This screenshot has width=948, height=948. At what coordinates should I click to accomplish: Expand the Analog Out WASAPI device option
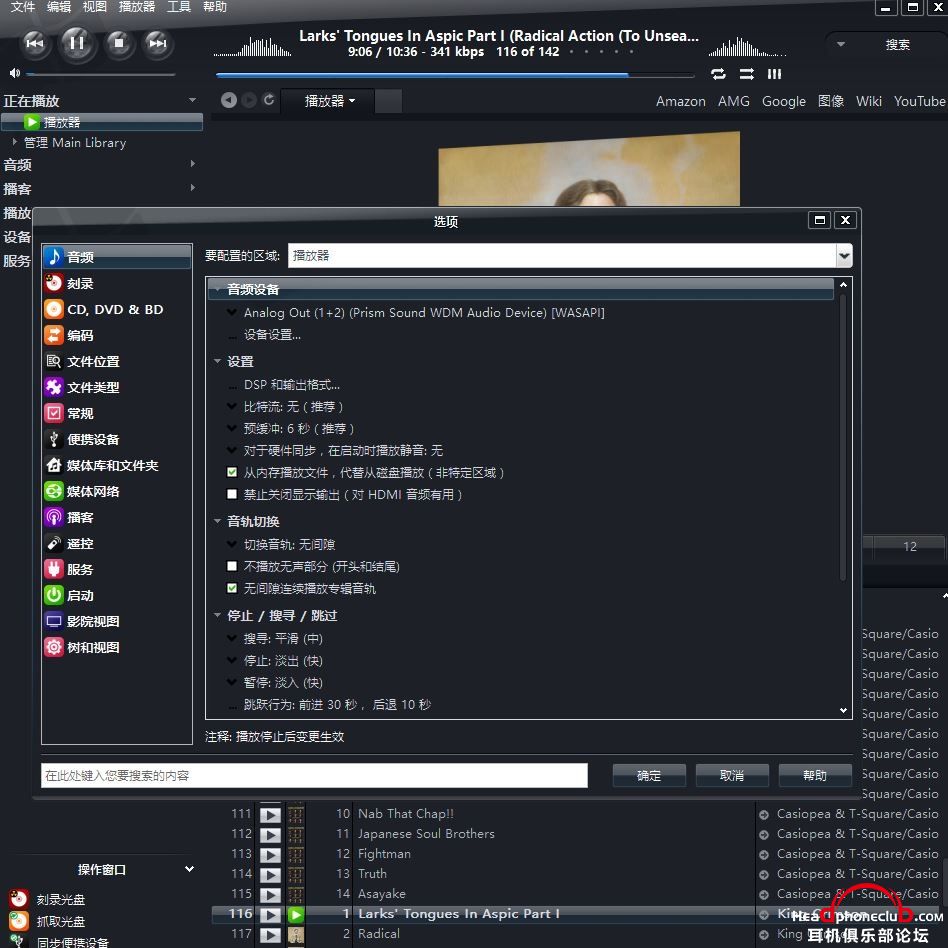pos(231,313)
